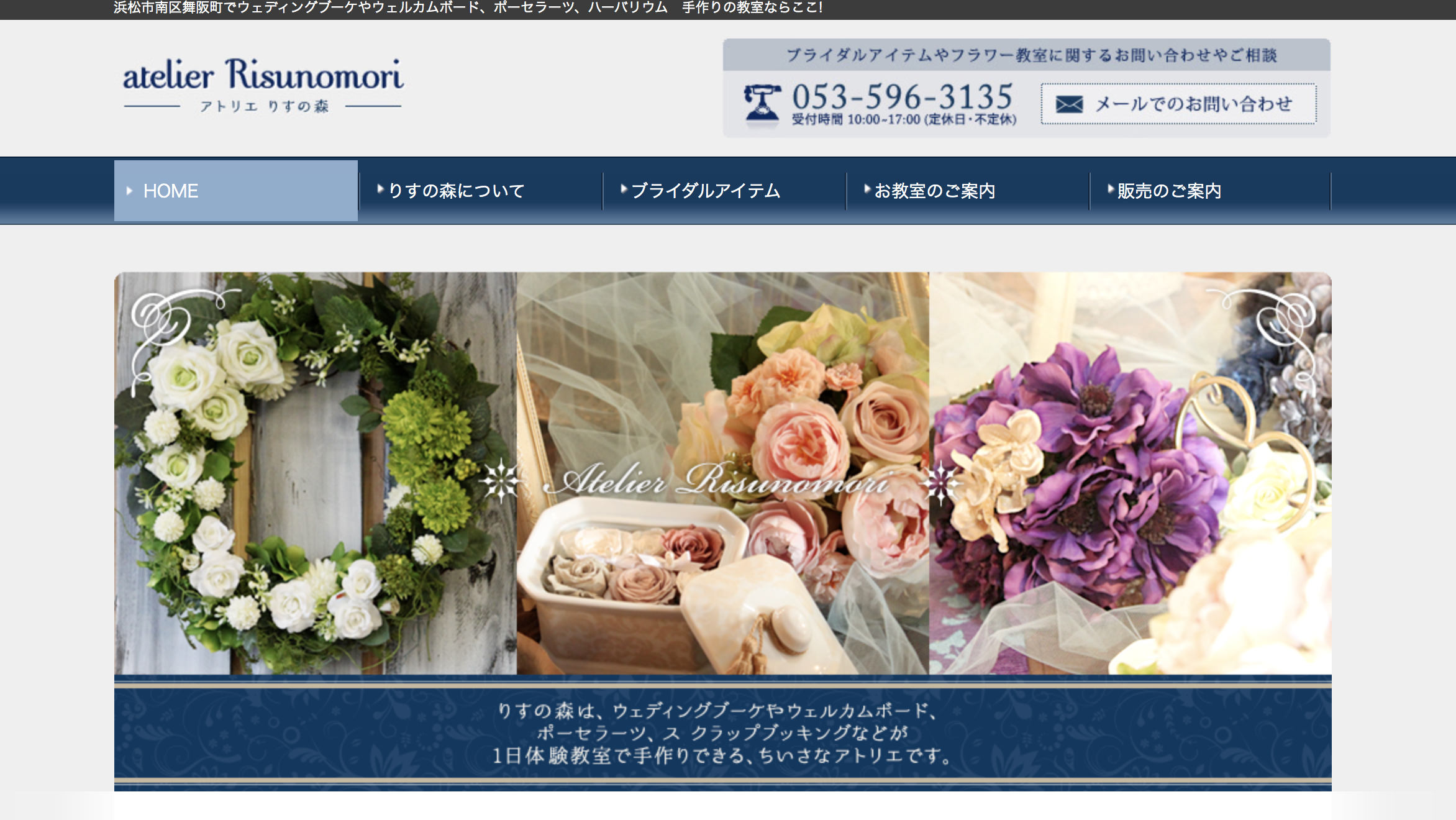Click the green wreath photo
The height and width of the screenshot is (820, 1456).
[x=311, y=472]
